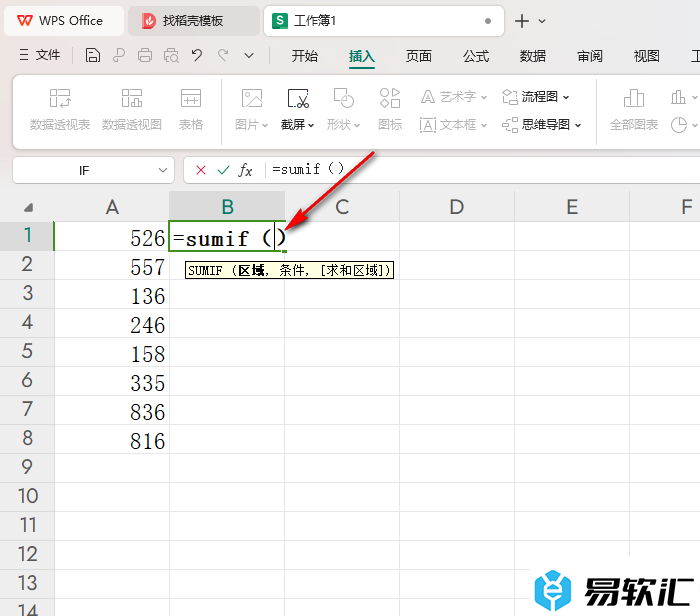Screen dimensions: 700x616
Task: Click the pie chart icon
Action: pyautogui.click(x=679, y=125)
